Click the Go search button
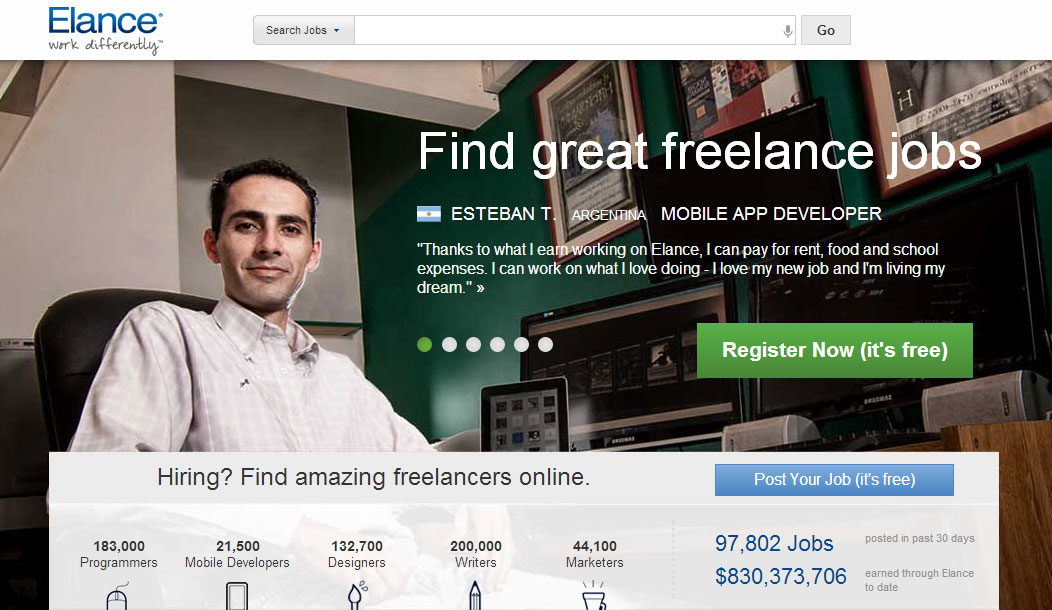This screenshot has height=610, width=1052. [826, 30]
